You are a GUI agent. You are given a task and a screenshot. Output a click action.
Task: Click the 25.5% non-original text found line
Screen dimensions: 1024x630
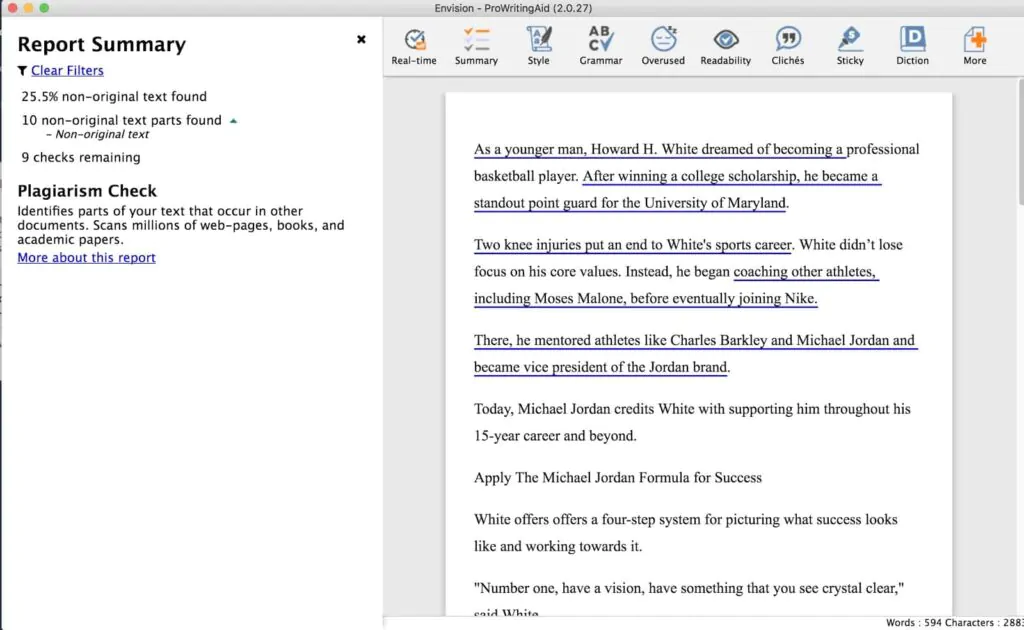pos(114,97)
